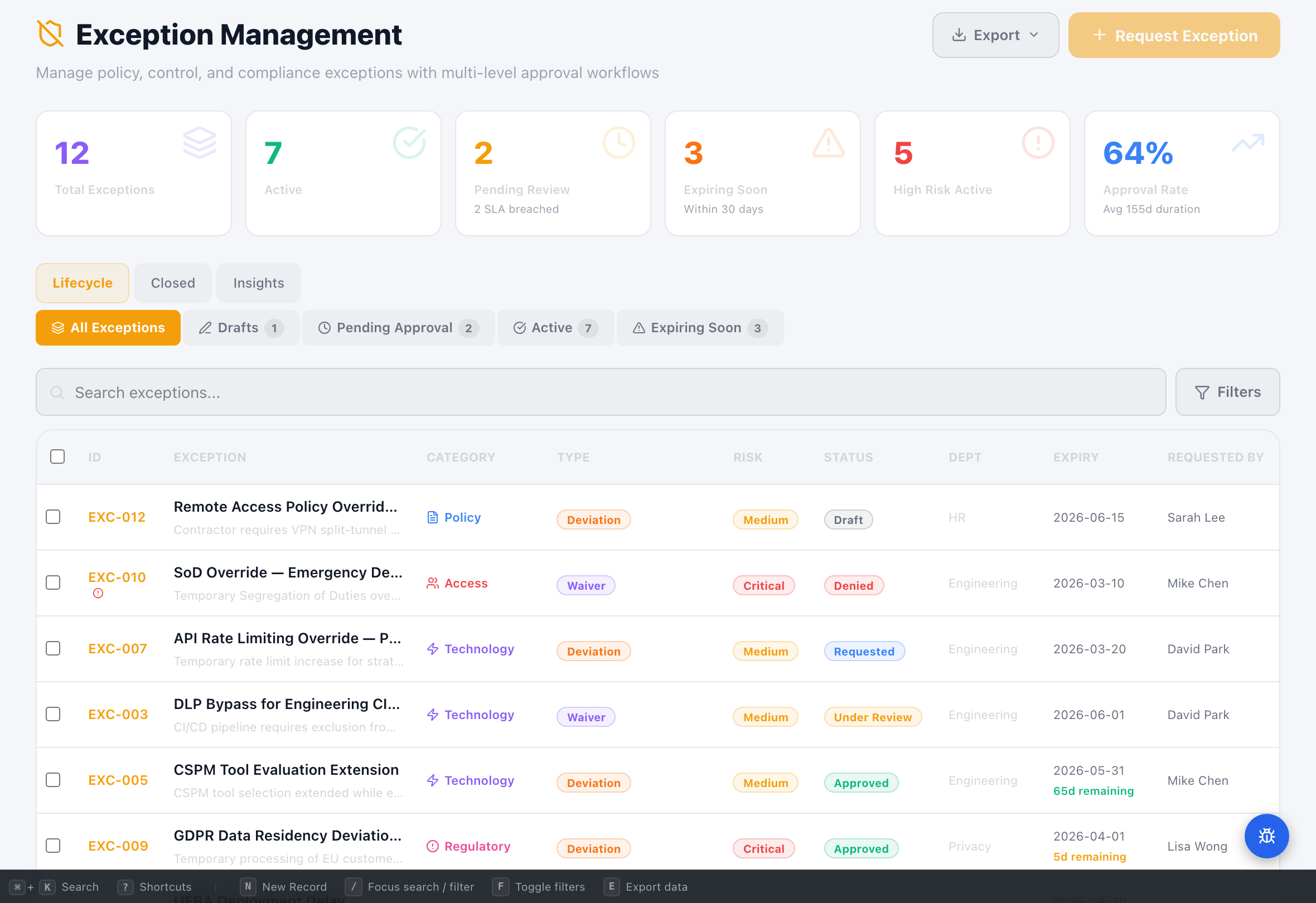Select the checkbox for EXC-012

click(53, 516)
